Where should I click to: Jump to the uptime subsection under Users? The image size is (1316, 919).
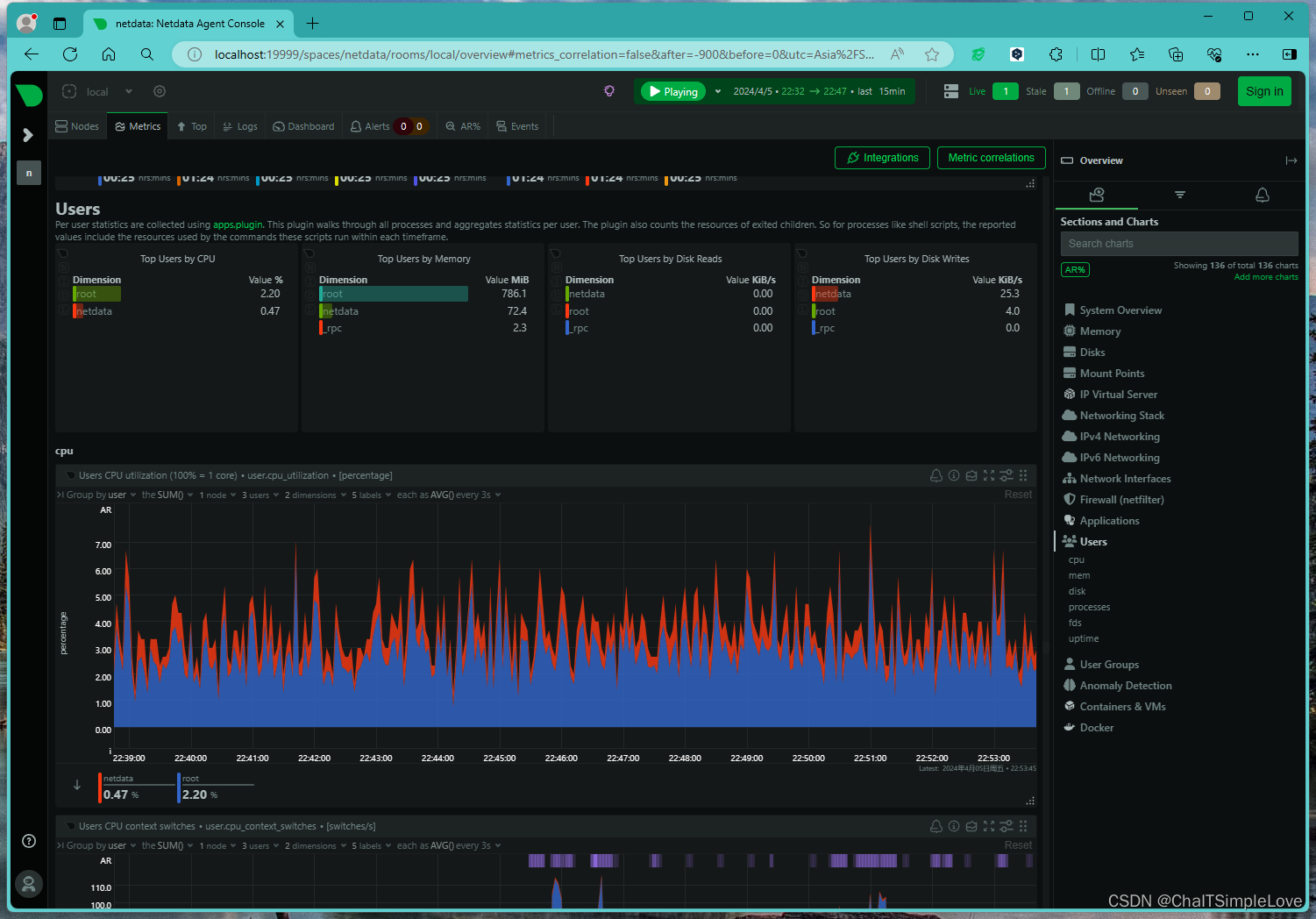[1084, 638]
